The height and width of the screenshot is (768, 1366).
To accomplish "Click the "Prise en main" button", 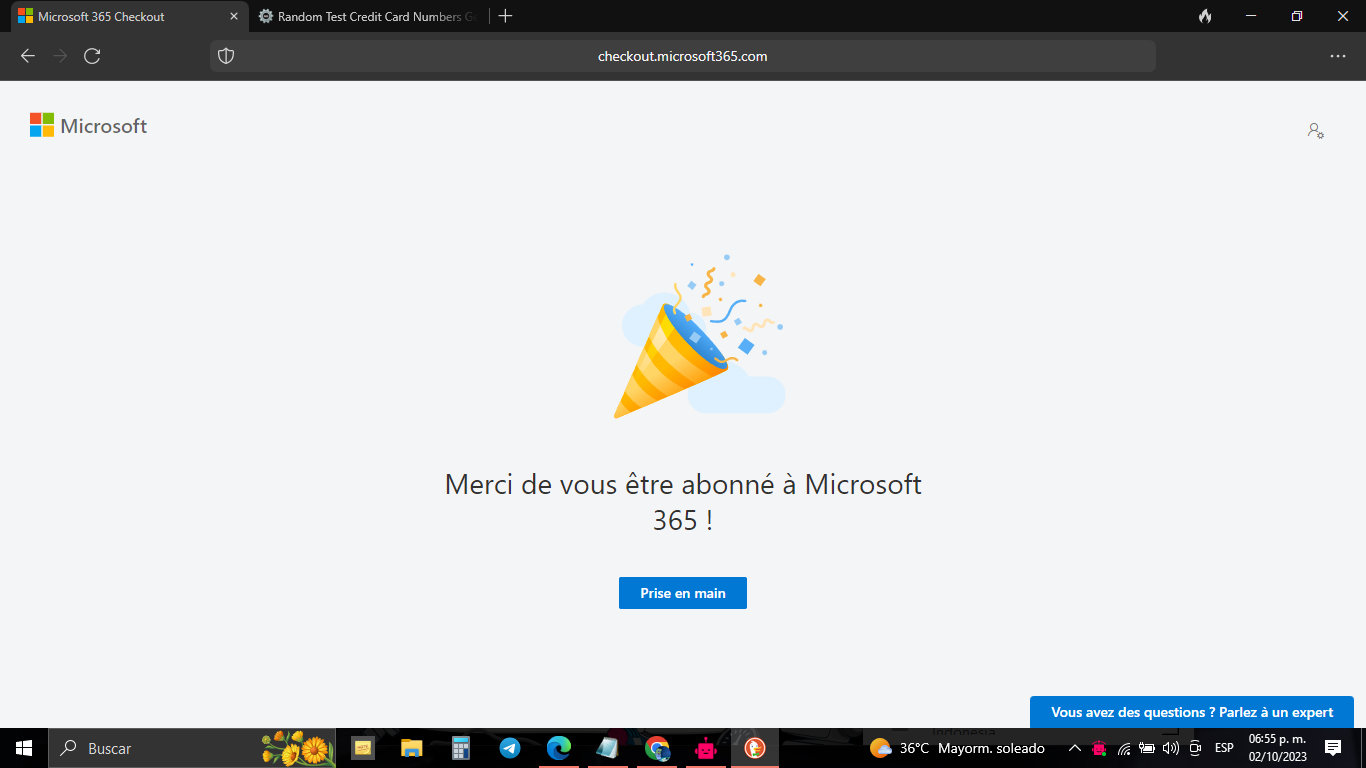I will 683,593.
